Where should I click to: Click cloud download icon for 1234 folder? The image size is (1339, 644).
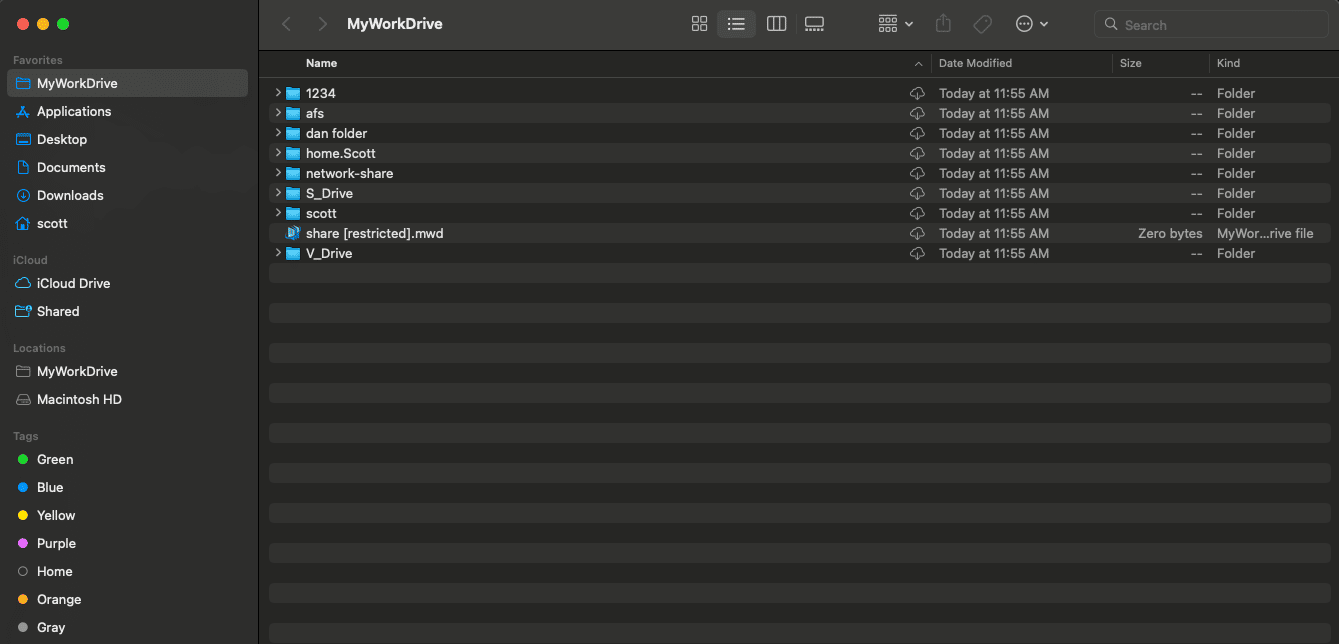[917, 93]
